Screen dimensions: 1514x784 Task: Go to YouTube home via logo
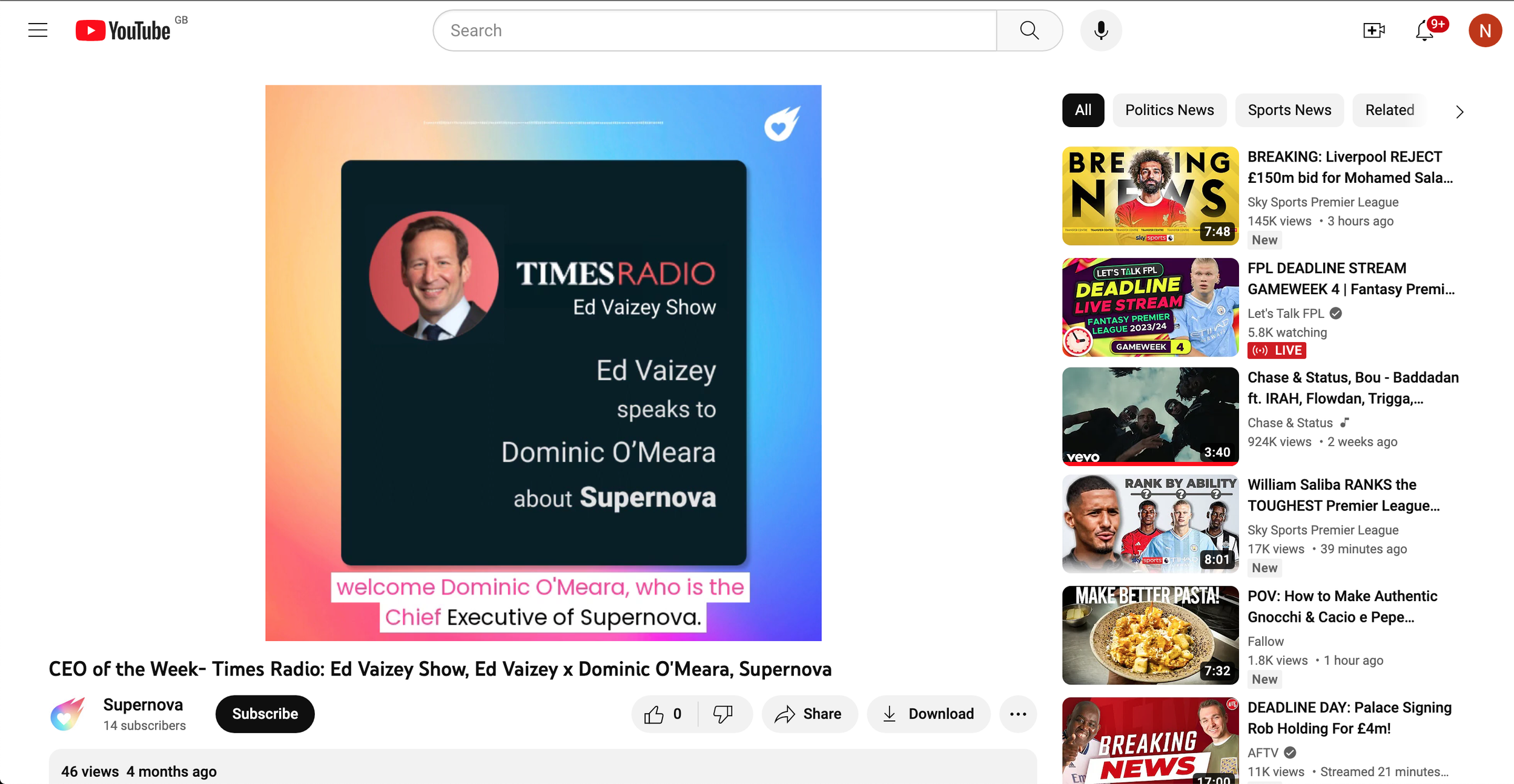point(123,30)
